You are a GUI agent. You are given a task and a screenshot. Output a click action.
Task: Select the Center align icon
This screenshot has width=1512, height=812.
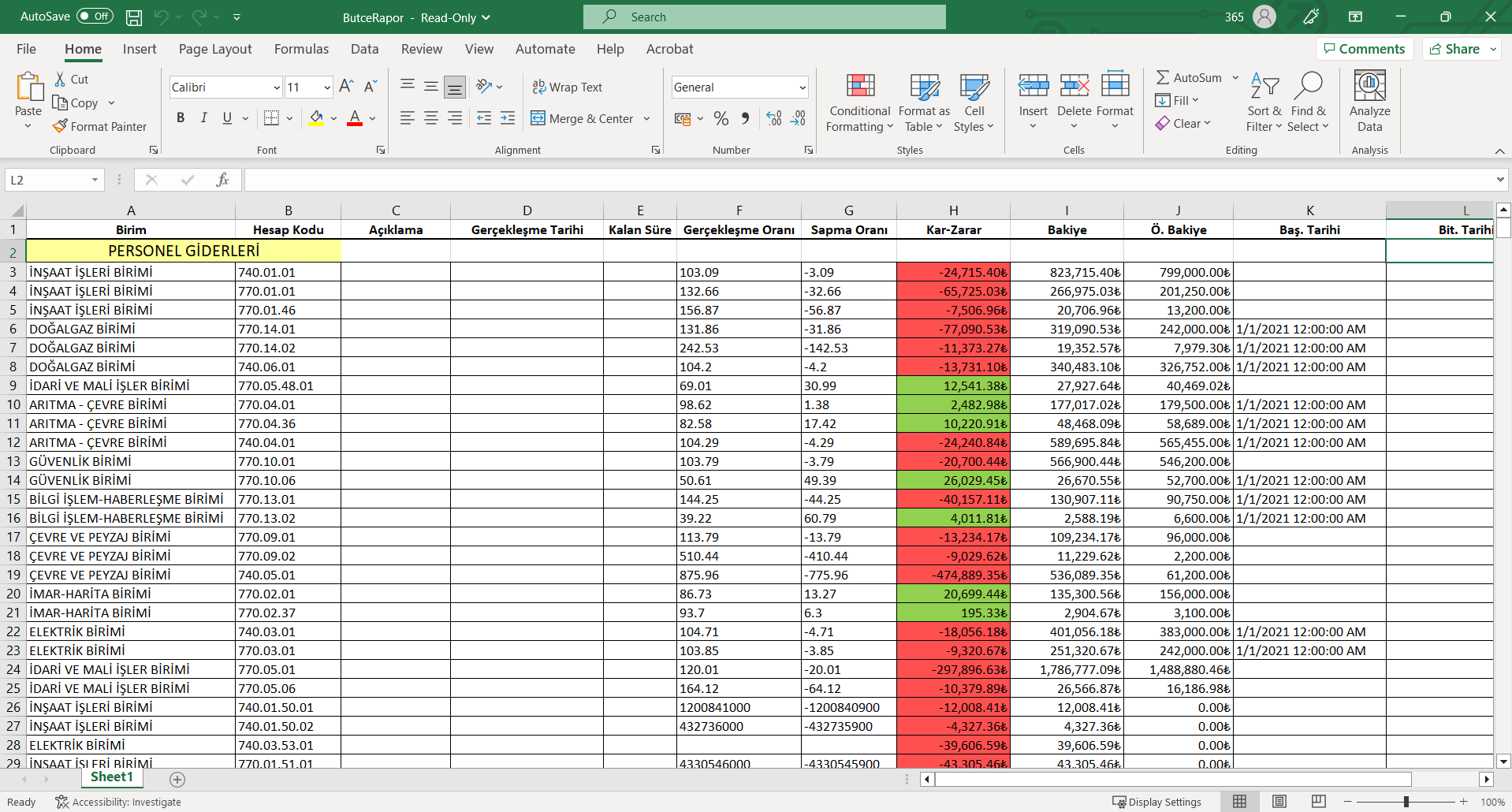click(x=431, y=118)
